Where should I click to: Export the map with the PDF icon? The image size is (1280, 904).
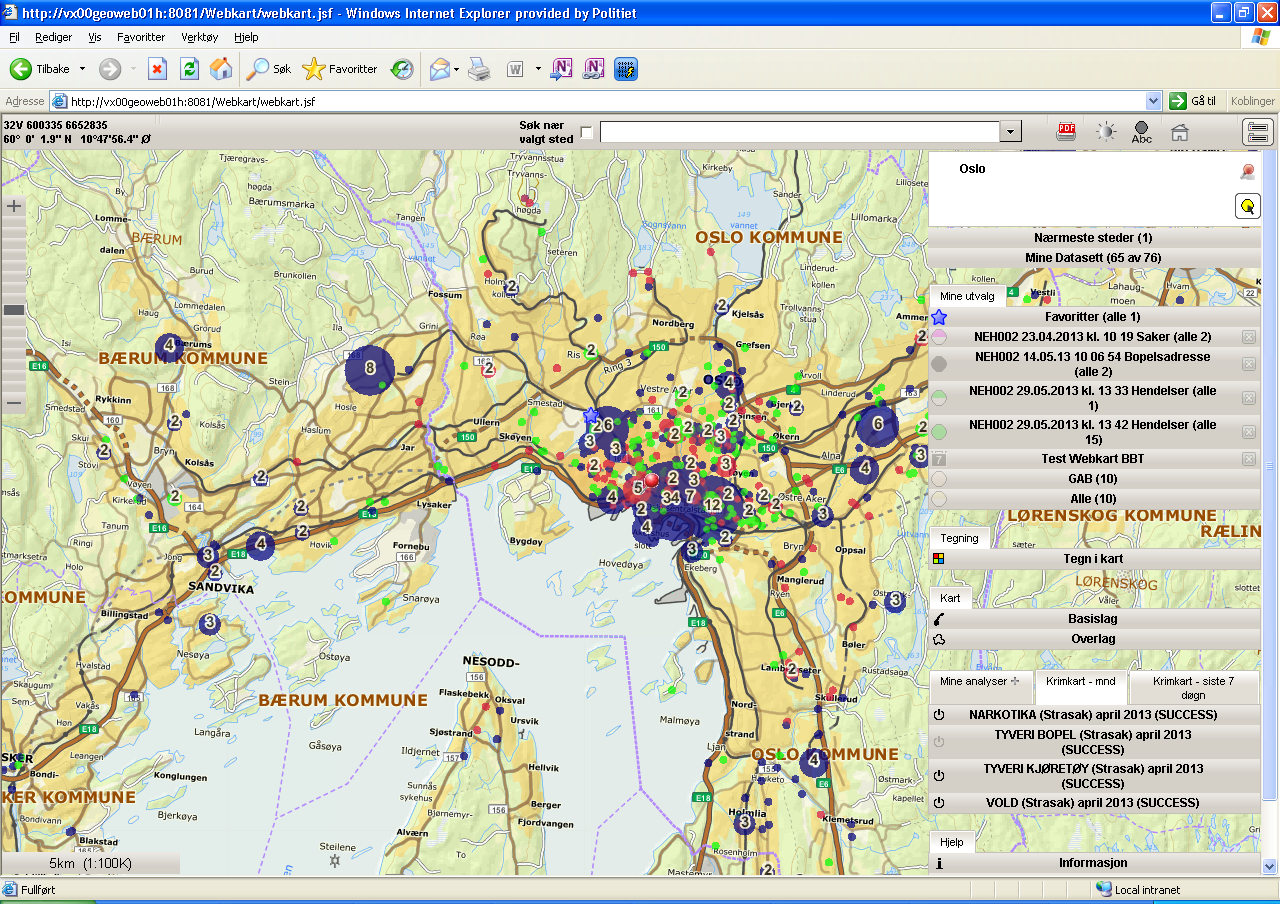click(1067, 131)
